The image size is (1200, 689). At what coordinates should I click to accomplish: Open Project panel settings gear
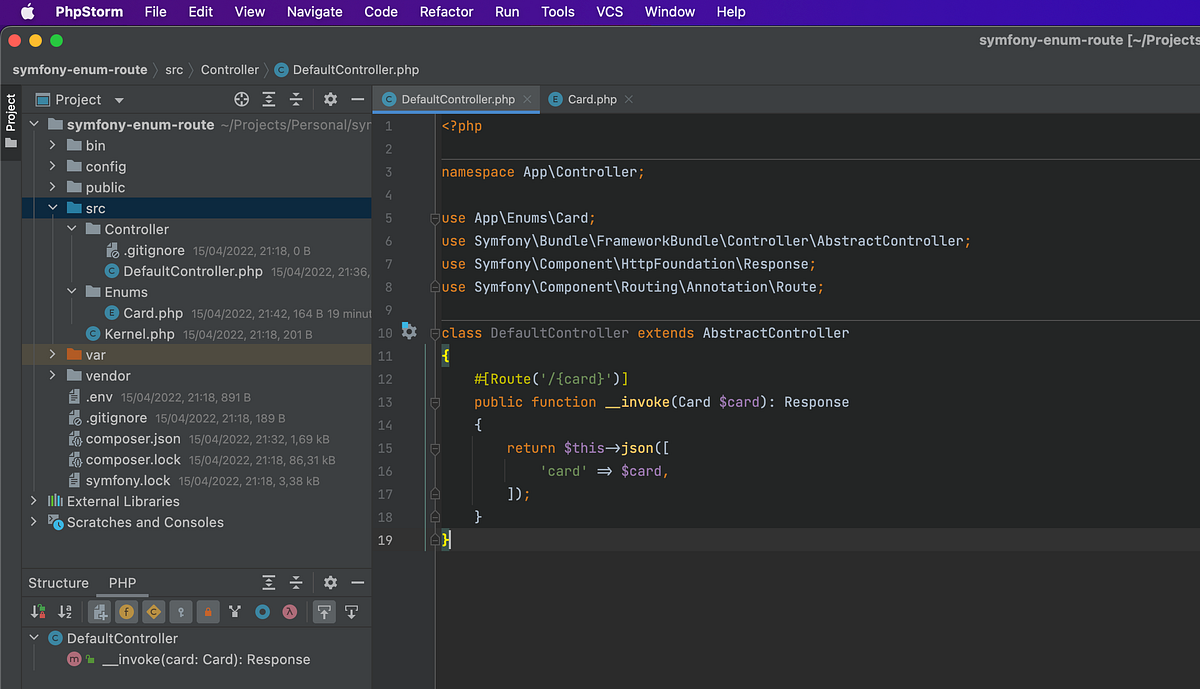tap(329, 99)
